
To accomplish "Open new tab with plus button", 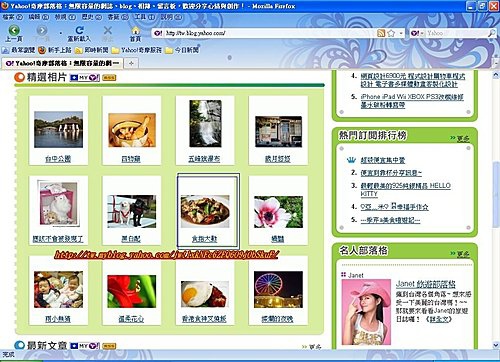I will pyautogui.click(x=131, y=63).
